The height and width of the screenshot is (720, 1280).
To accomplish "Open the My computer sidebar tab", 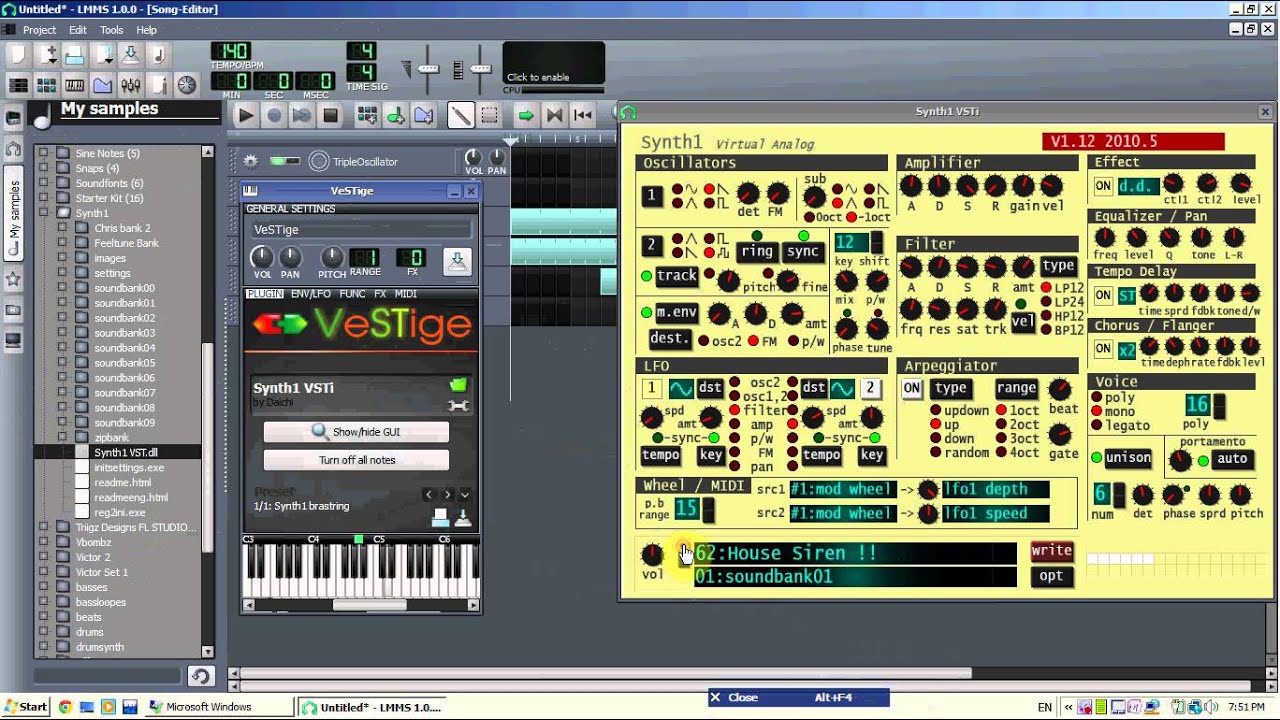I will pos(13,340).
